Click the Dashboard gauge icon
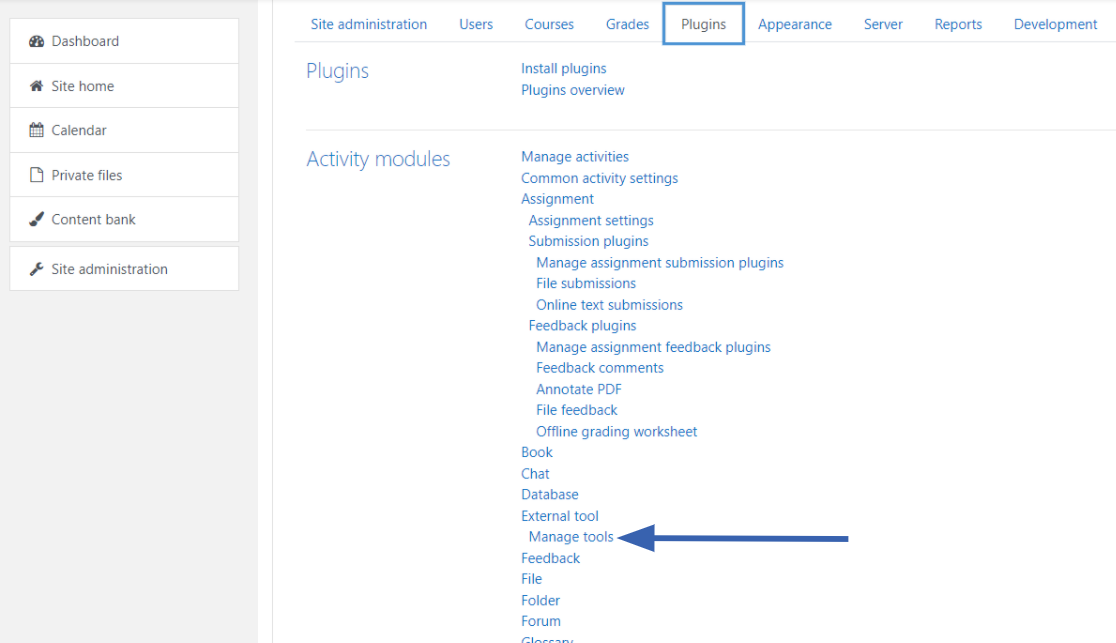This screenshot has height=643, width=1116. (37, 41)
